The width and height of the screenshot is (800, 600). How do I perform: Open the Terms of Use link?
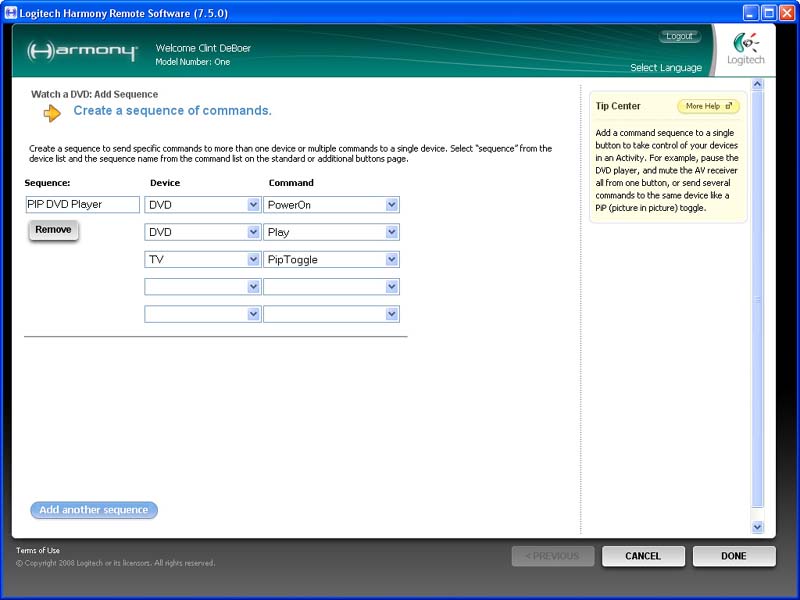coord(38,550)
